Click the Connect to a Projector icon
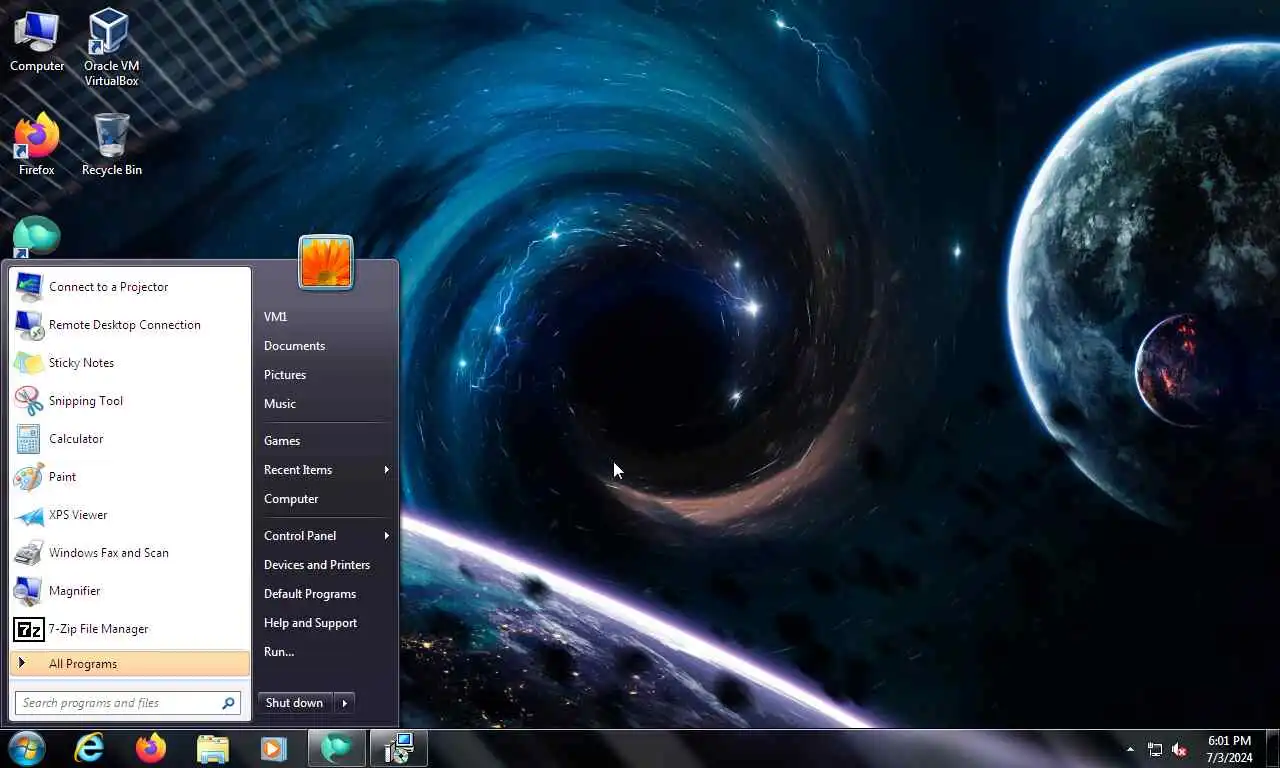The image size is (1280, 768). point(28,287)
